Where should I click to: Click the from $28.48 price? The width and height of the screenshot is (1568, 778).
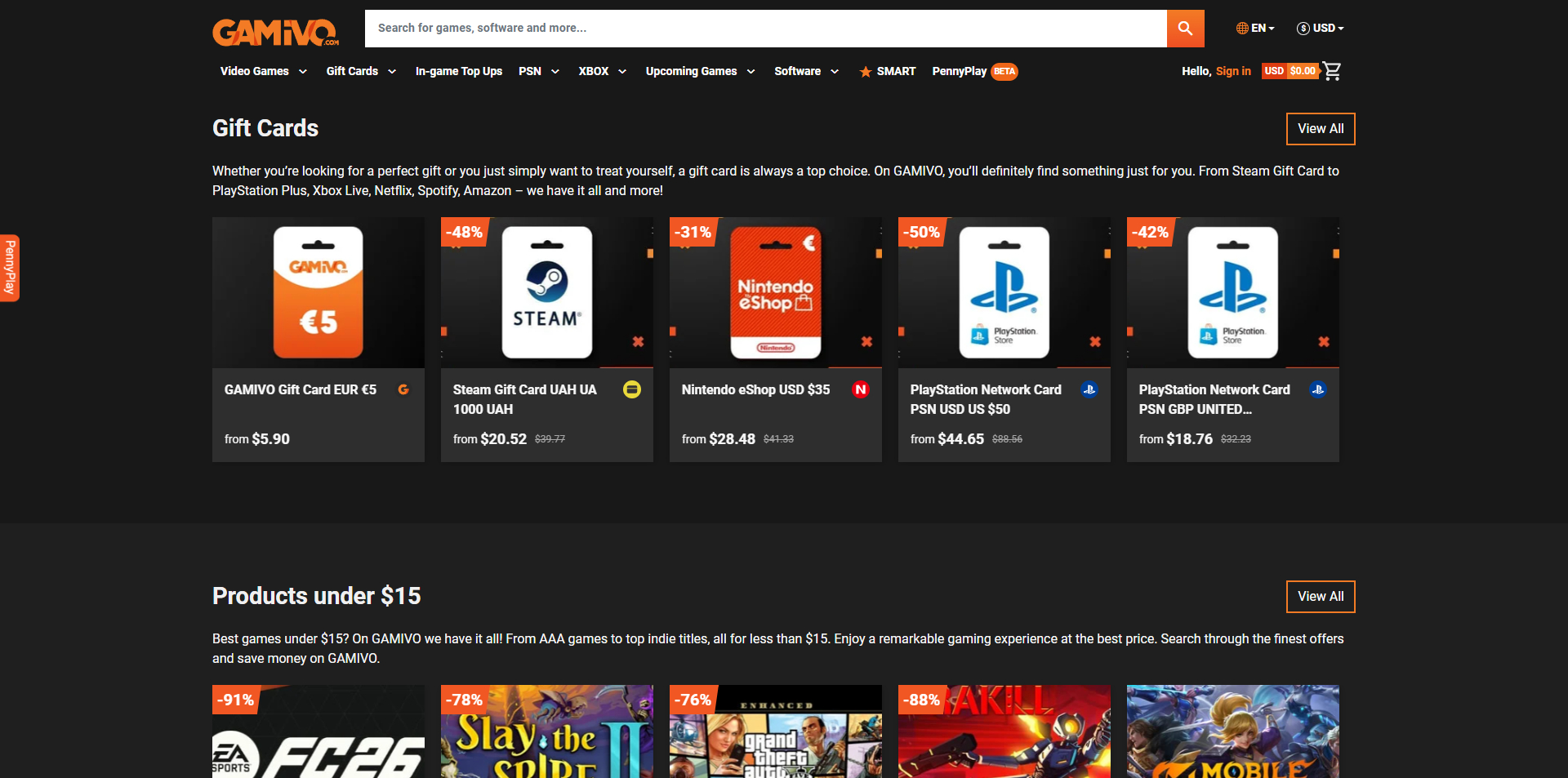click(x=719, y=439)
